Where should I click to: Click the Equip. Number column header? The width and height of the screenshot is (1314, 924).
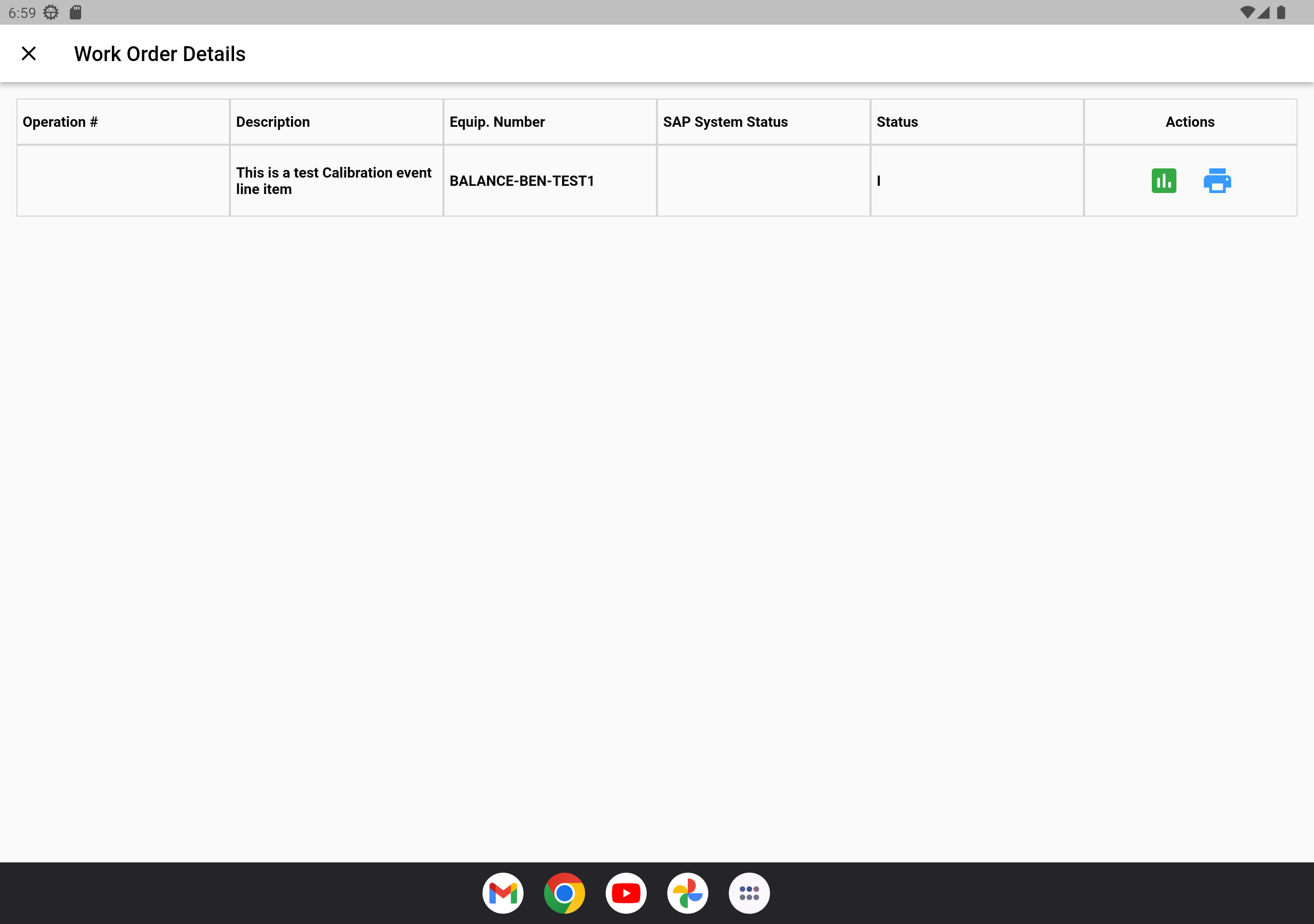point(497,122)
